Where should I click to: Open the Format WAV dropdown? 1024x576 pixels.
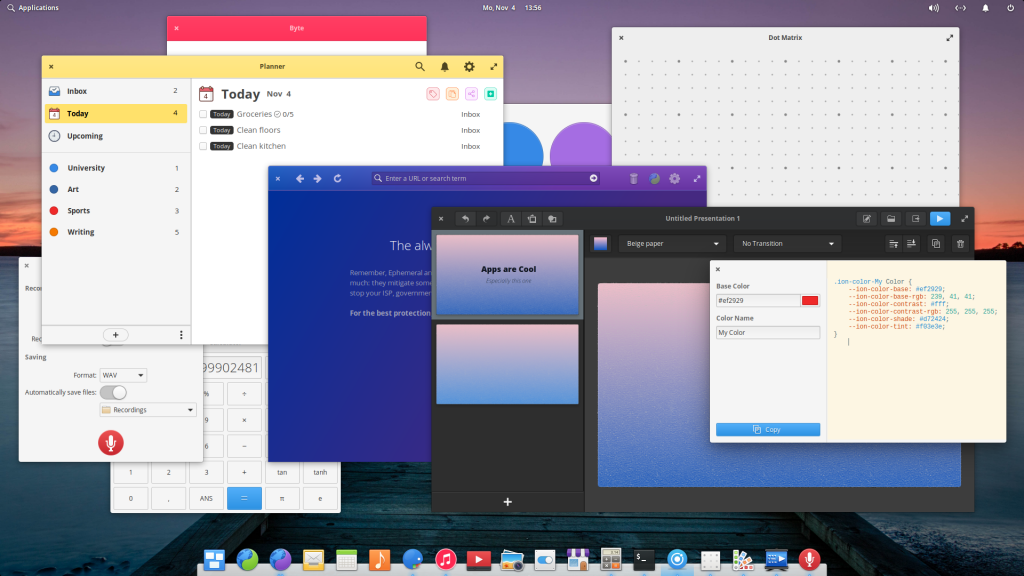(x=123, y=376)
